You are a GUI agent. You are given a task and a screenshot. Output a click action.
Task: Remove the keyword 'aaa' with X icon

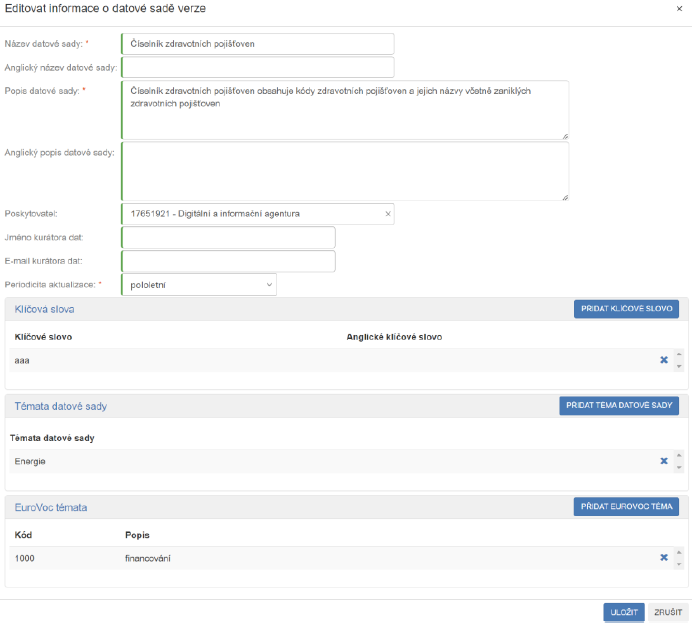[663, 360]
